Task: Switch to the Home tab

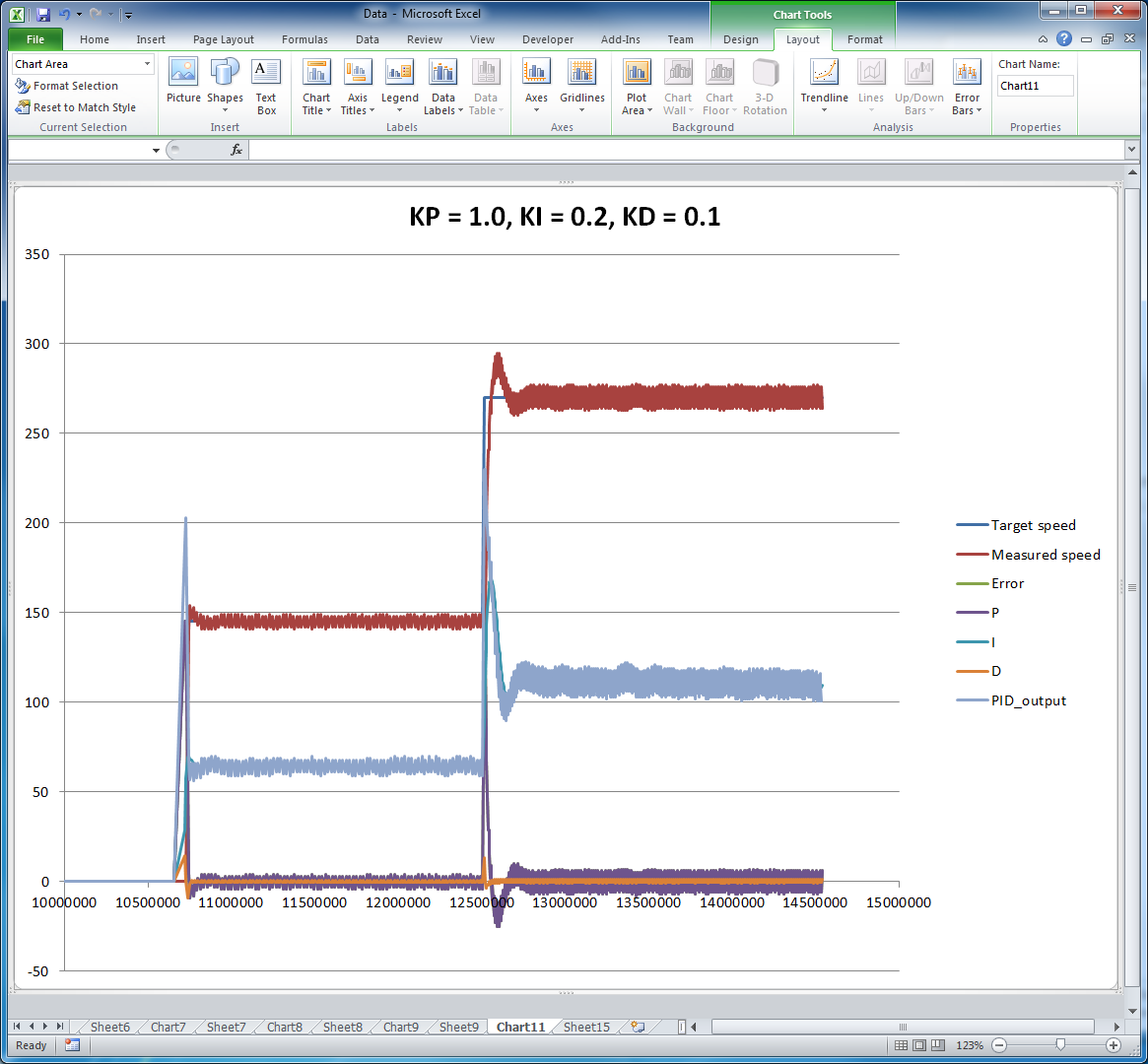Action: pos(95,39)
